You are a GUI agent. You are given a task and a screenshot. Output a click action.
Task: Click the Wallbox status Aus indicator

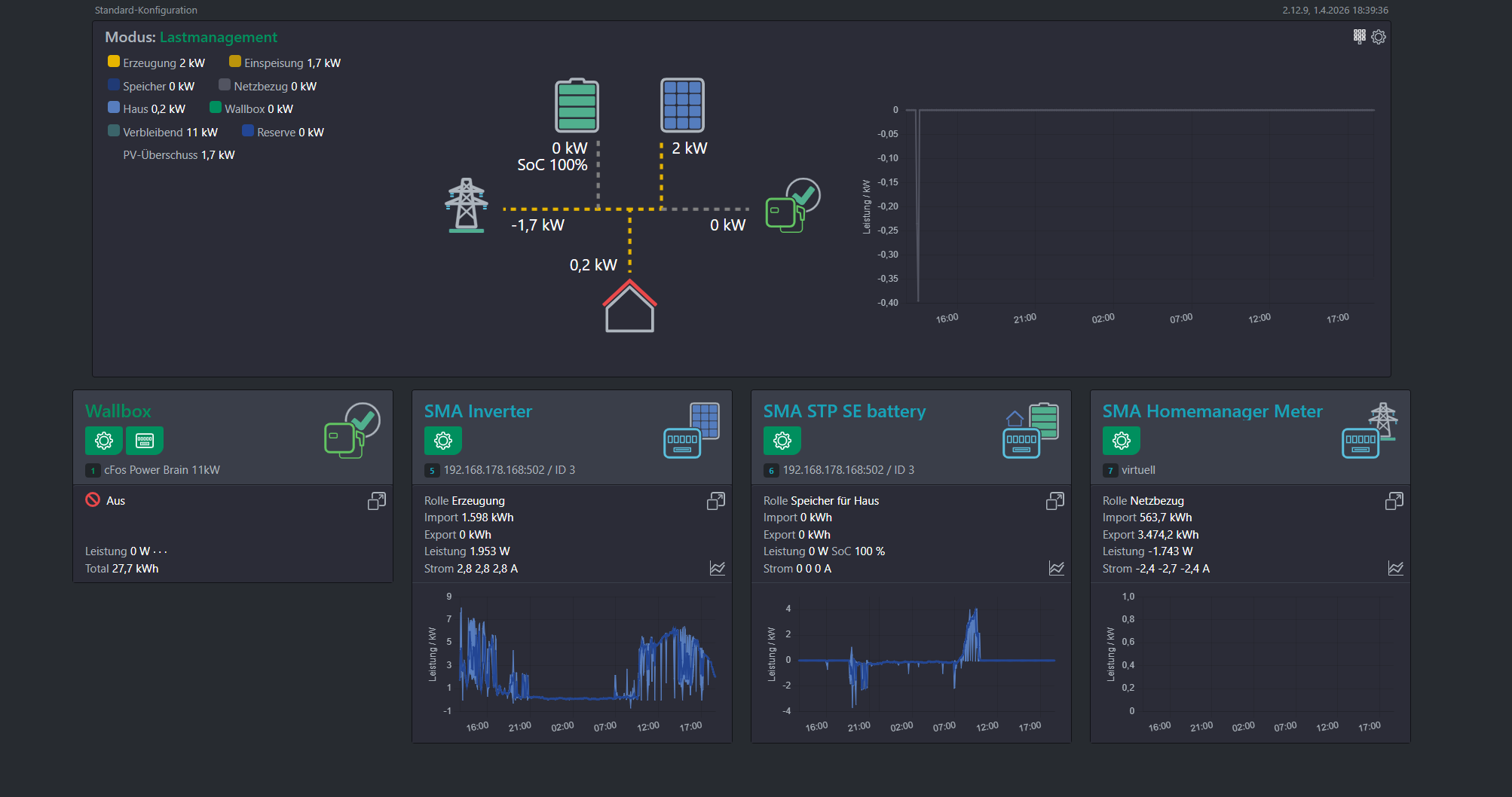click(106, 500)
